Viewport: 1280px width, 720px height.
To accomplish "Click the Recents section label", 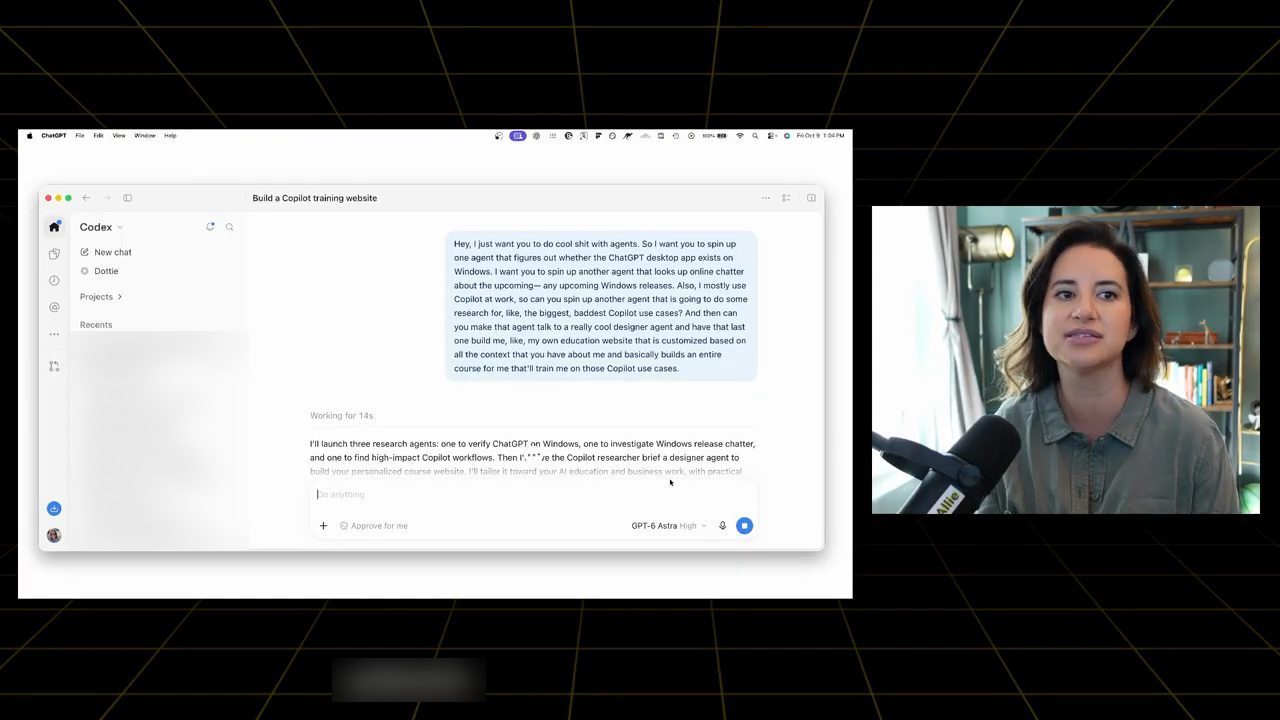I will (x=96, y=325).
